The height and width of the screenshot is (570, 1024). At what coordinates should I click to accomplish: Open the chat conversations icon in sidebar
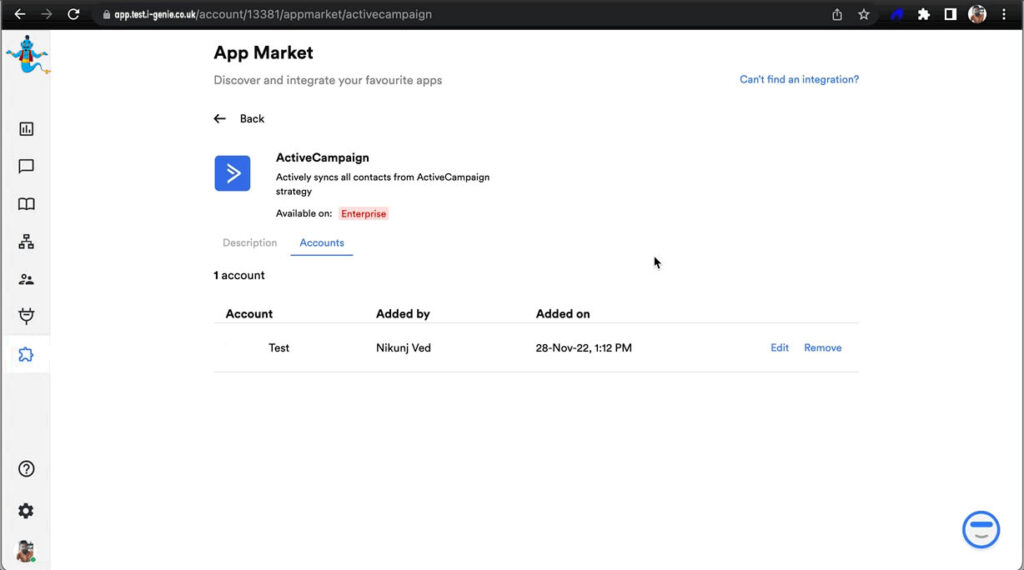pyautogui.click(x=26, y=167)
